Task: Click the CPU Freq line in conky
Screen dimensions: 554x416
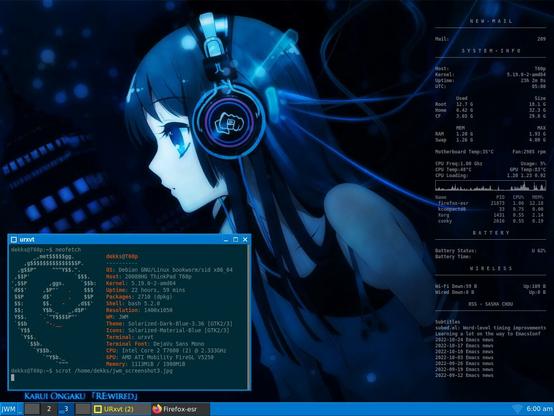Action: (459, 164)
